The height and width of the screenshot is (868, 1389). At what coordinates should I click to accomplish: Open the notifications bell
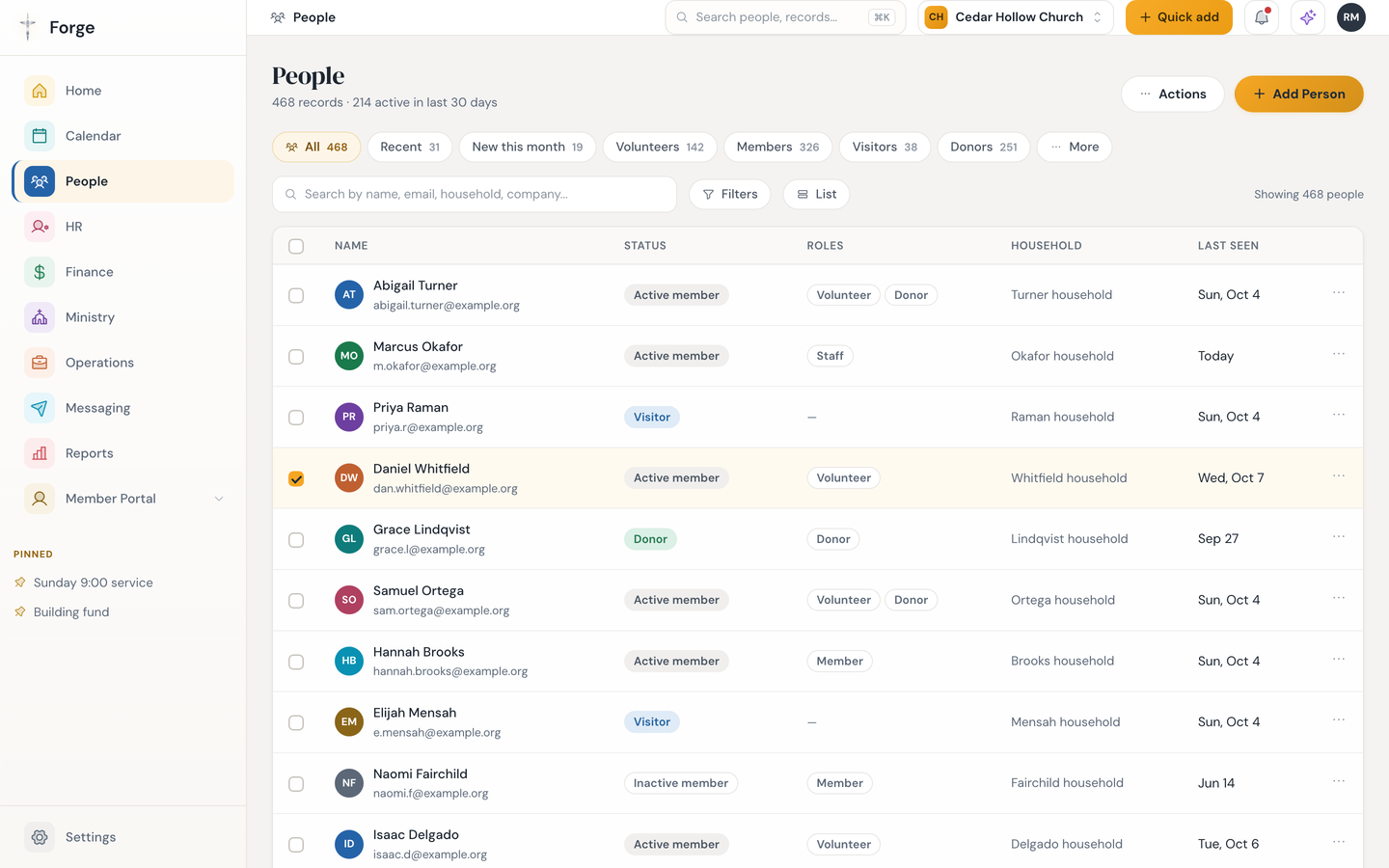(x=1262, y=17)
